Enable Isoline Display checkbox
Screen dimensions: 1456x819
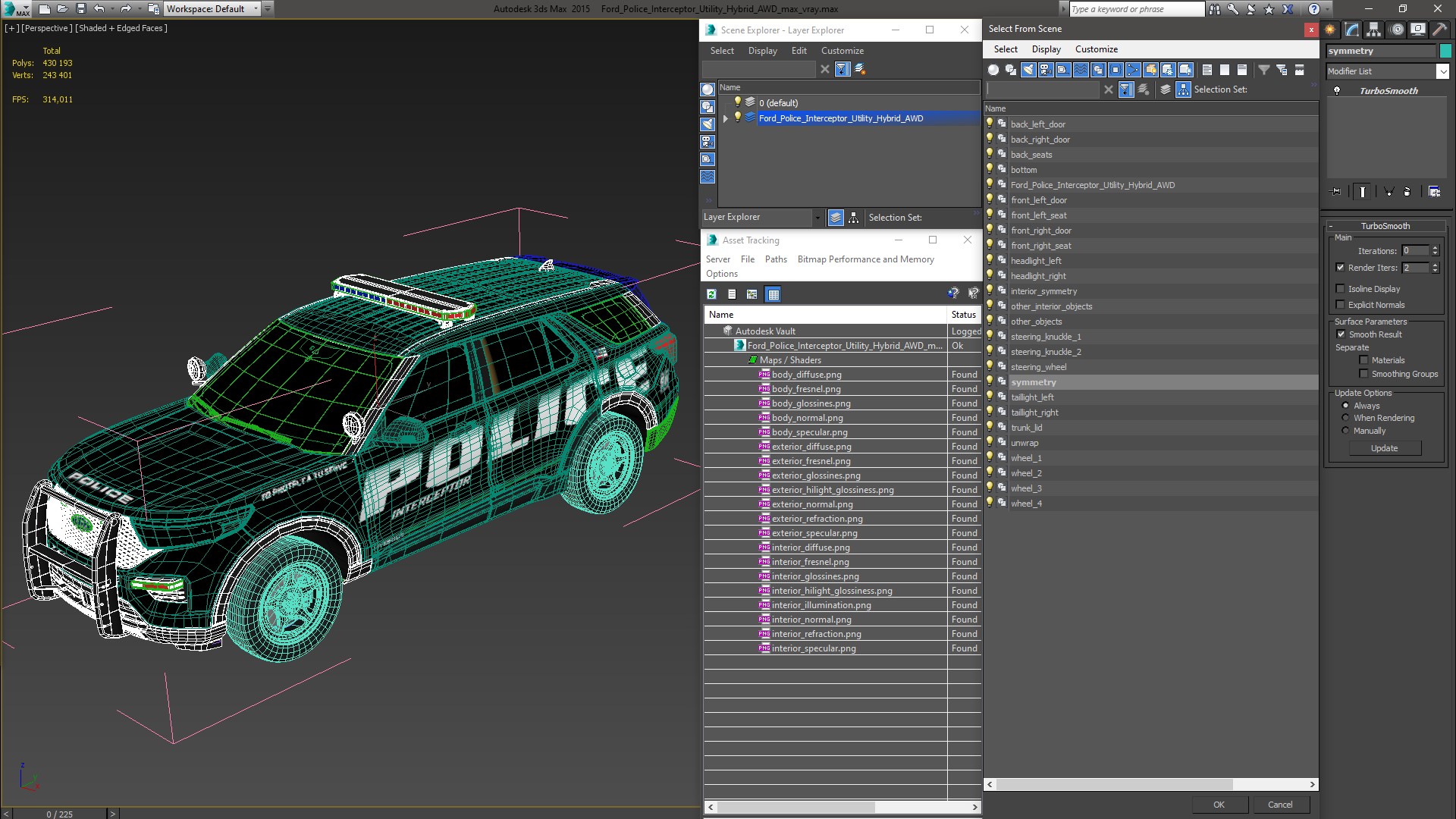tap(1340, 289)
